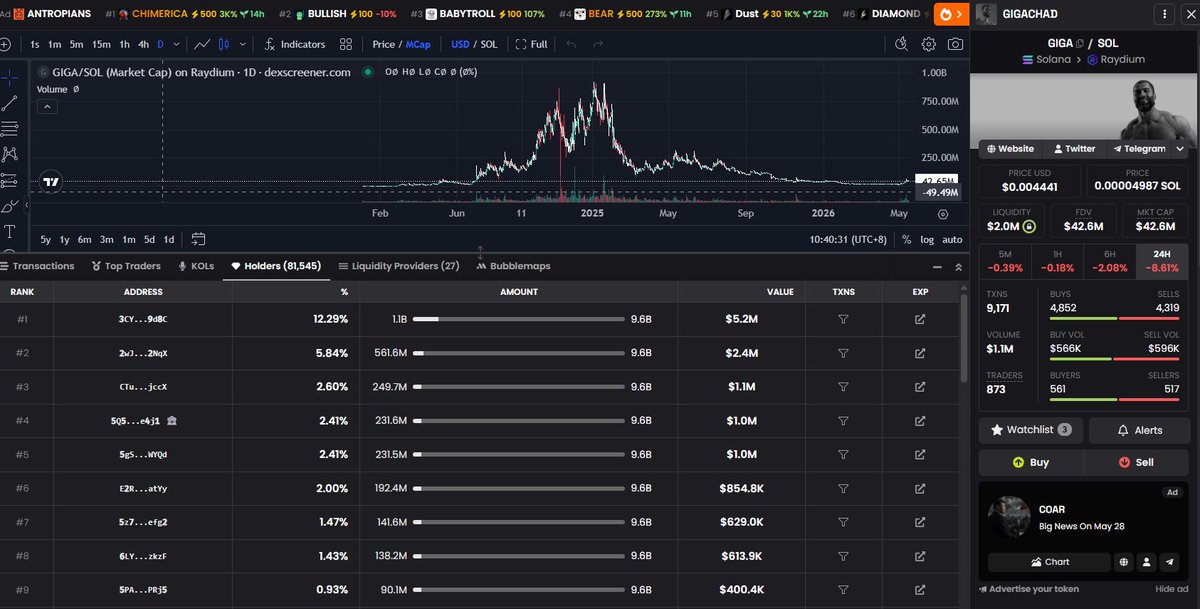Screen dimensions: 1200x609
Task: Click the liquidity lock icon
Action: 1028,226
